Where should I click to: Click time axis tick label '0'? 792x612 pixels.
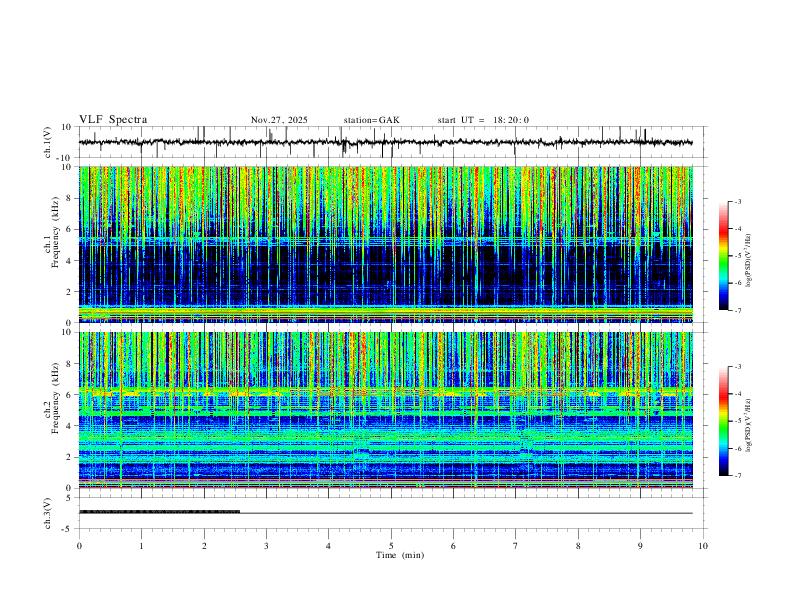pyautogui.click(x=79, y=546)
